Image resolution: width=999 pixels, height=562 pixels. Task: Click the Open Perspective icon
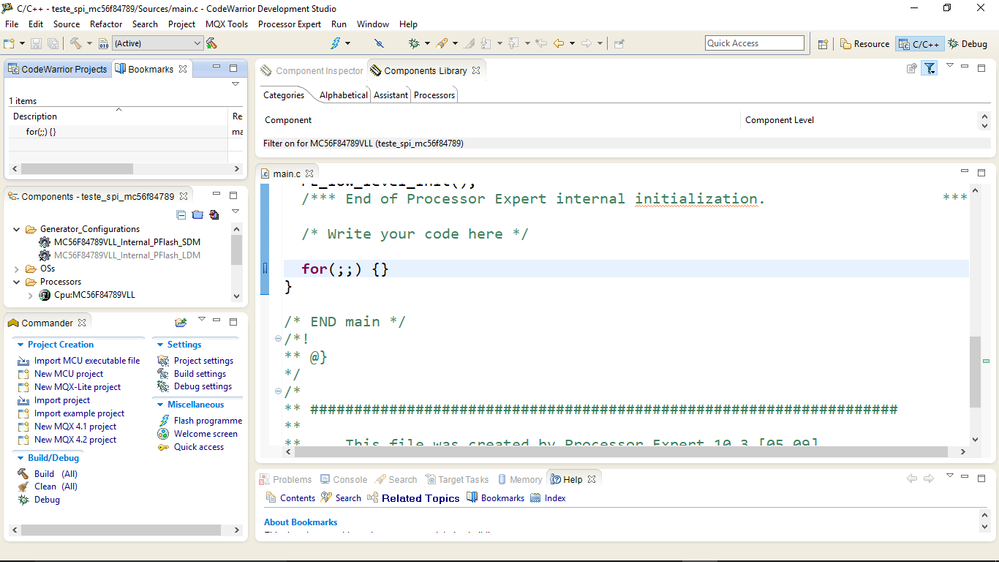tap(823, 44)
